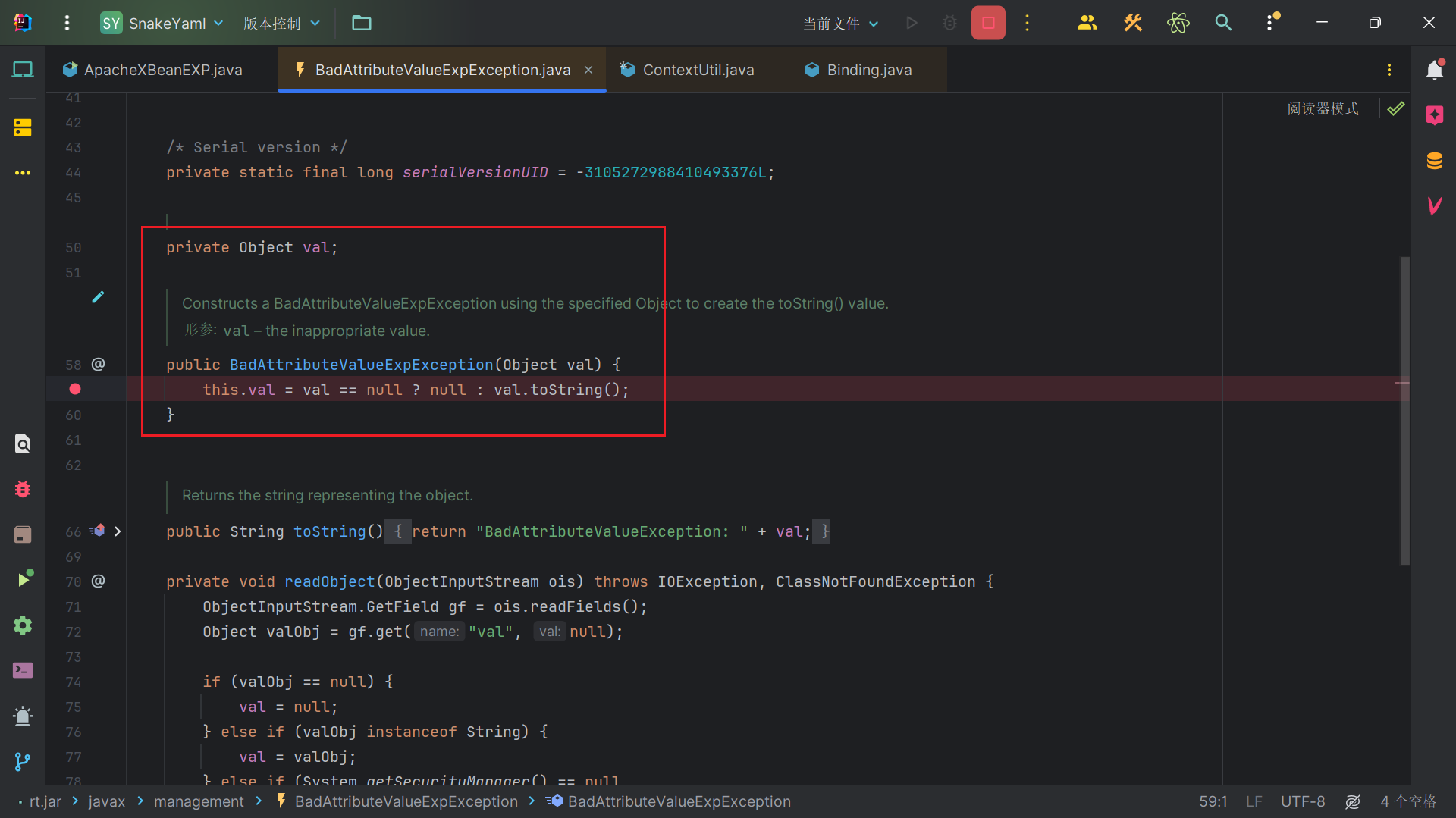The height and width of the screenshot is (818, 1456).
Task: Click rt.jar in the breadcrumb bar
Action: click(45, 801)
